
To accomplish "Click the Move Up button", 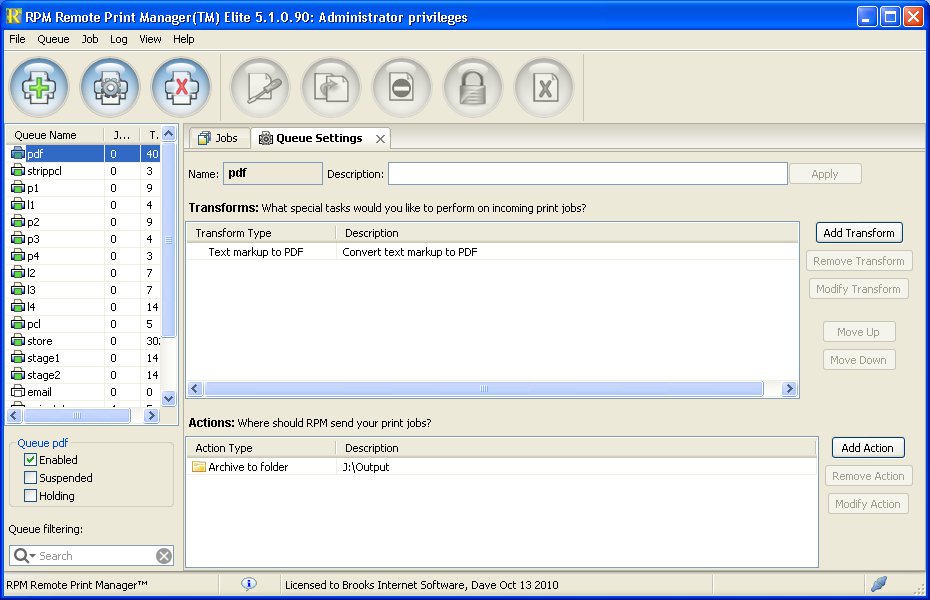I will point(859,332).
